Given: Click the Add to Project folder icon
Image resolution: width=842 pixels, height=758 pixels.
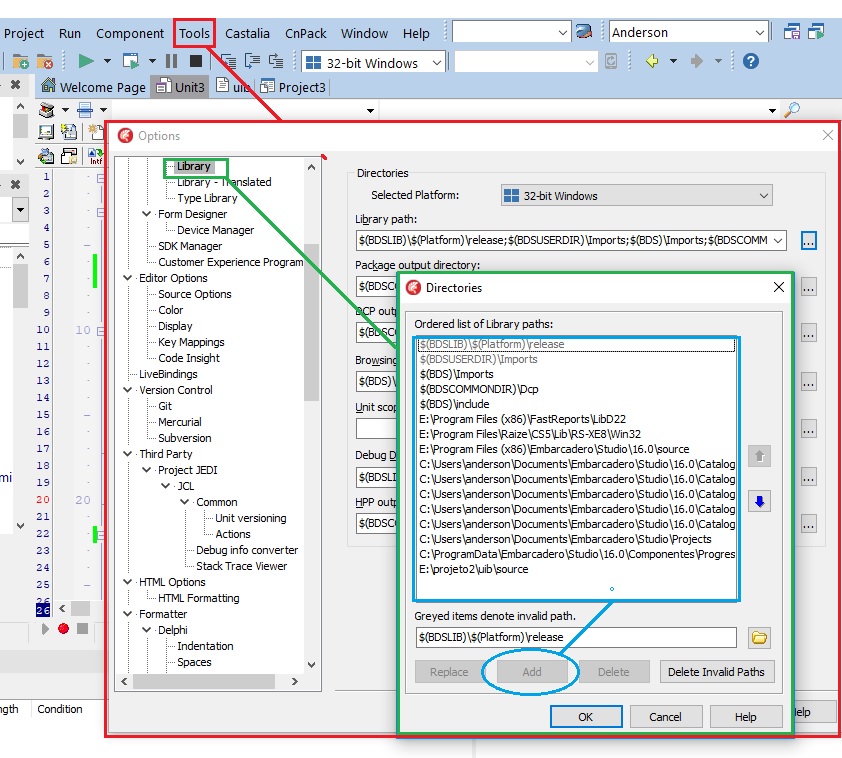Looking at the screenshot, I should [x=20, y=62].
